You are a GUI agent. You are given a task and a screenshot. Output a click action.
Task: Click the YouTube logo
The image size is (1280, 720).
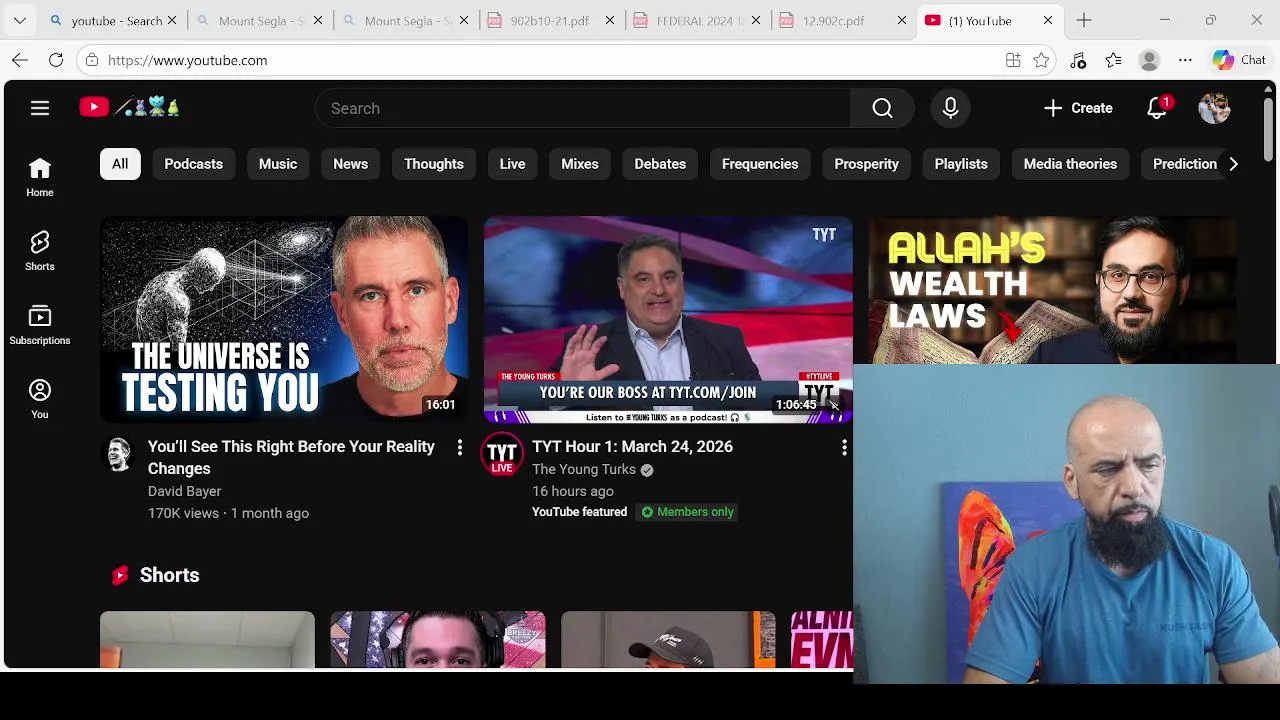pyautogui.click(x=130, y=107)
